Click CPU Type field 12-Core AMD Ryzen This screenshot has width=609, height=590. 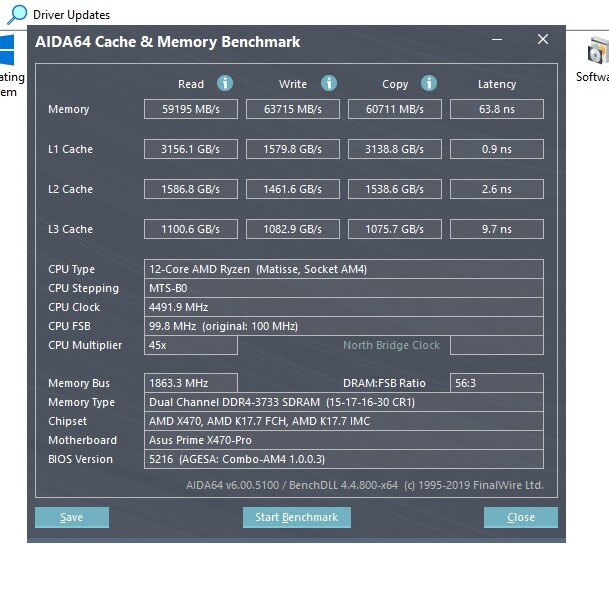pos(344,269)
